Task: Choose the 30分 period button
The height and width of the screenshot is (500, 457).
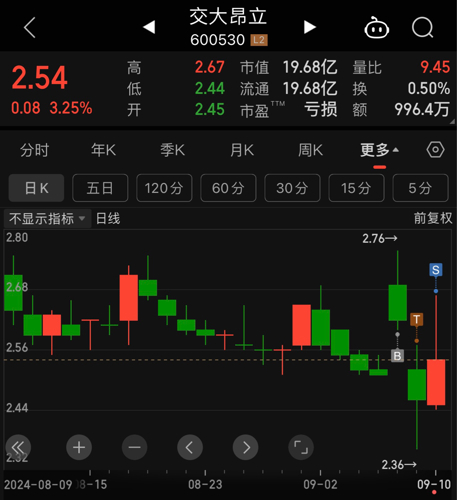Action: tap(292, 188)
